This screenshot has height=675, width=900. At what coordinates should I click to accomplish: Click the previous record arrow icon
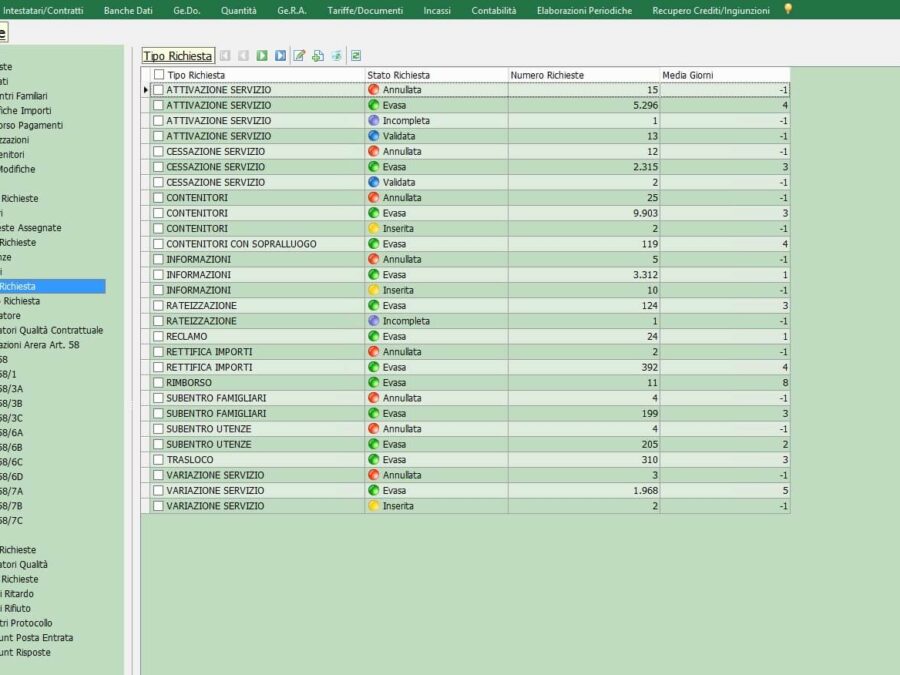[243, 56]
